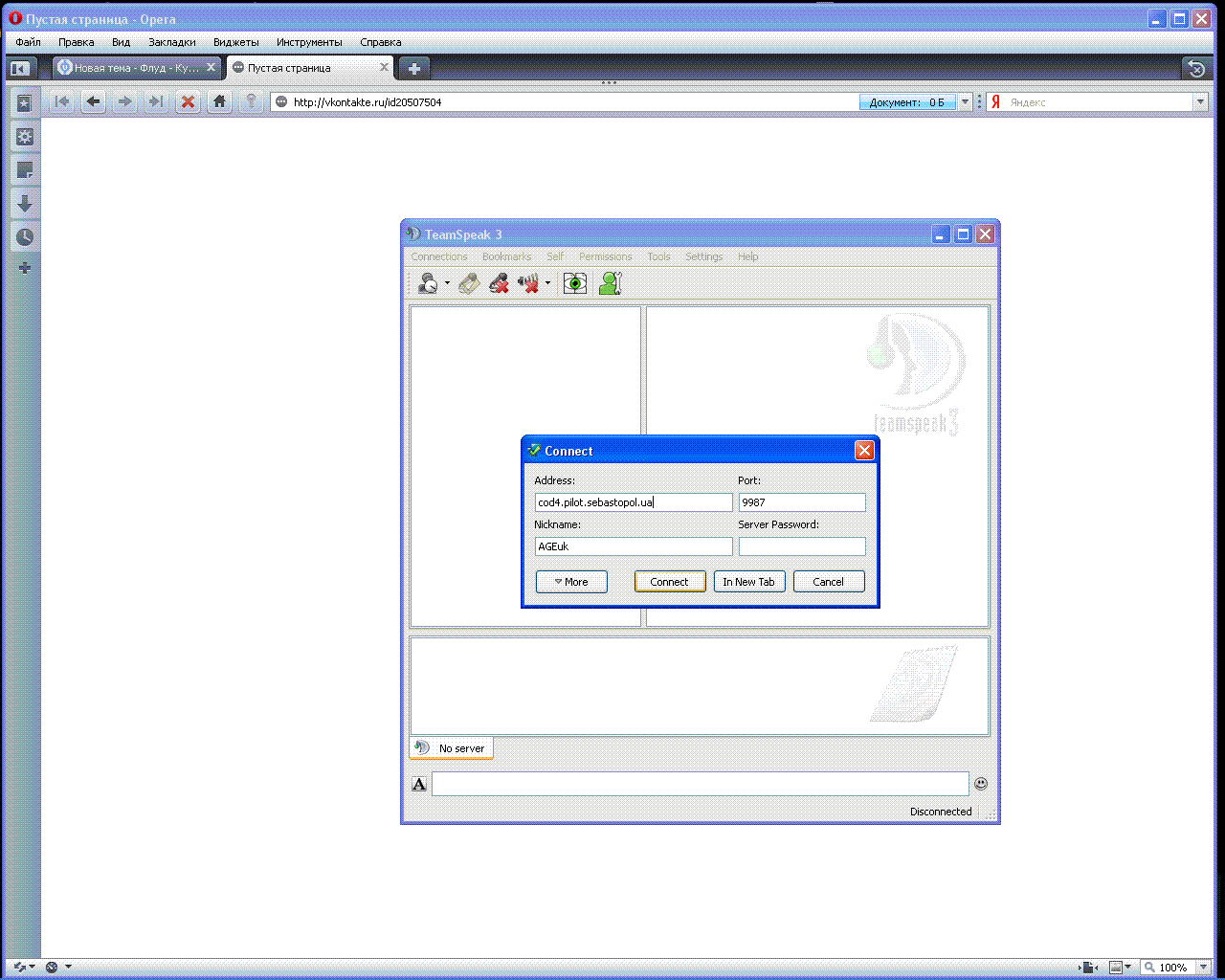Close the Пустая страница tab
Image resolution: width=1225 pixels, height=980 pixels.
[385, 67]
